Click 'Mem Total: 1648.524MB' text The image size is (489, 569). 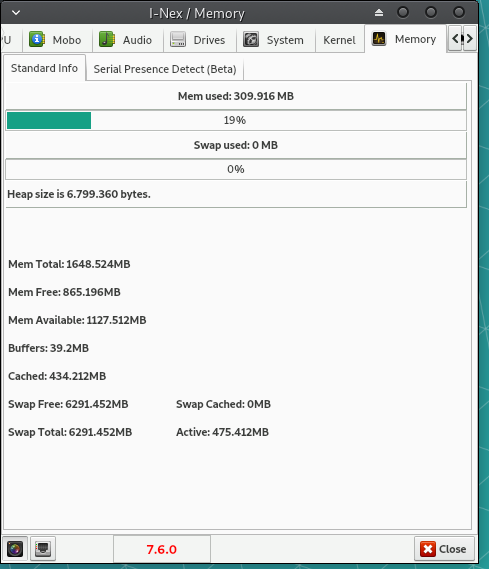[x=69, y=264]
